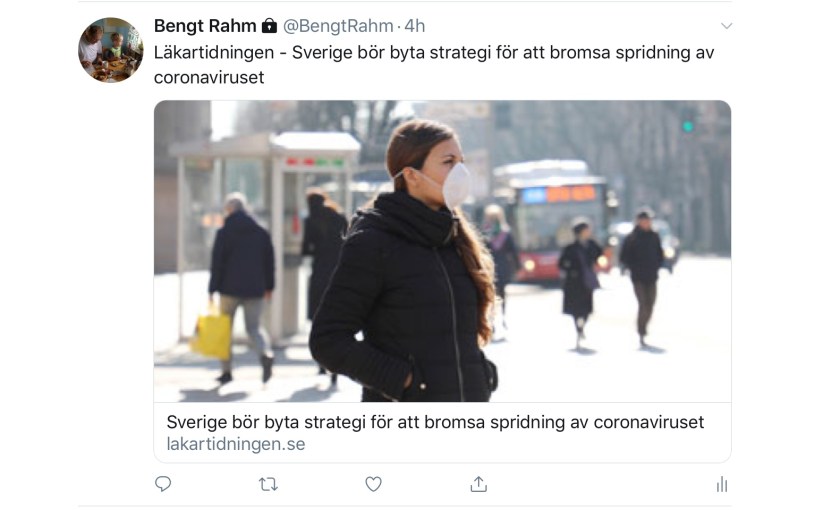Like the tweet with the heart icon
This screenshot has width=840, height=510.
click(x=373, y=484)
